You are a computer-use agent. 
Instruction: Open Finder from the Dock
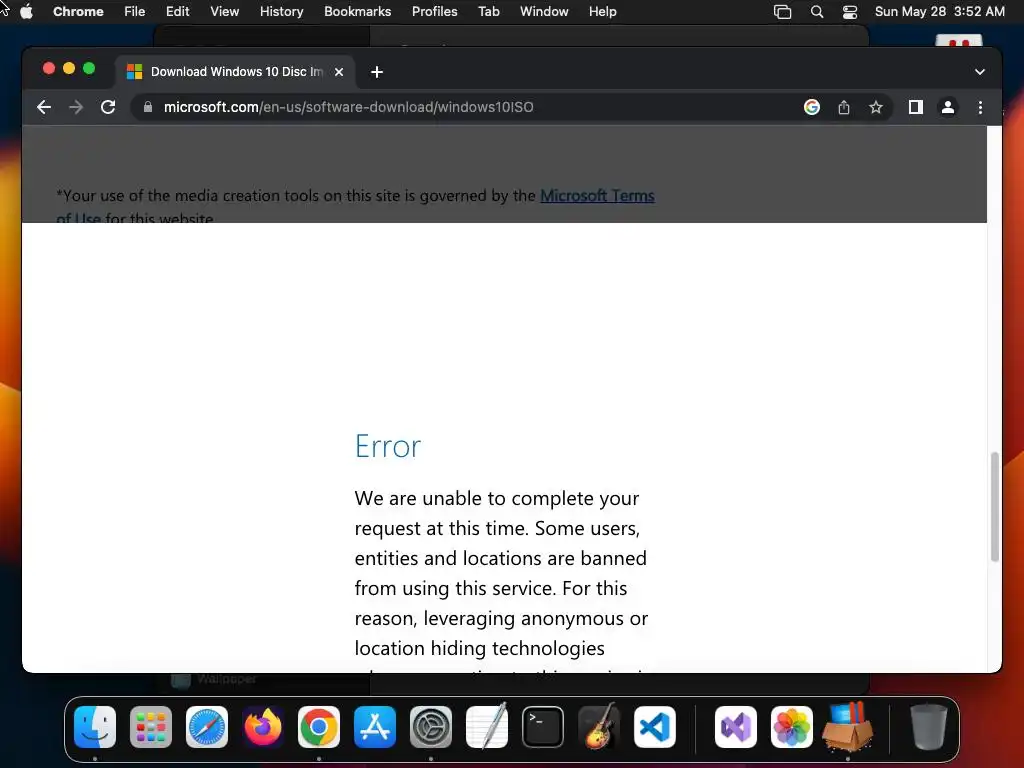(x=95, y=727)
